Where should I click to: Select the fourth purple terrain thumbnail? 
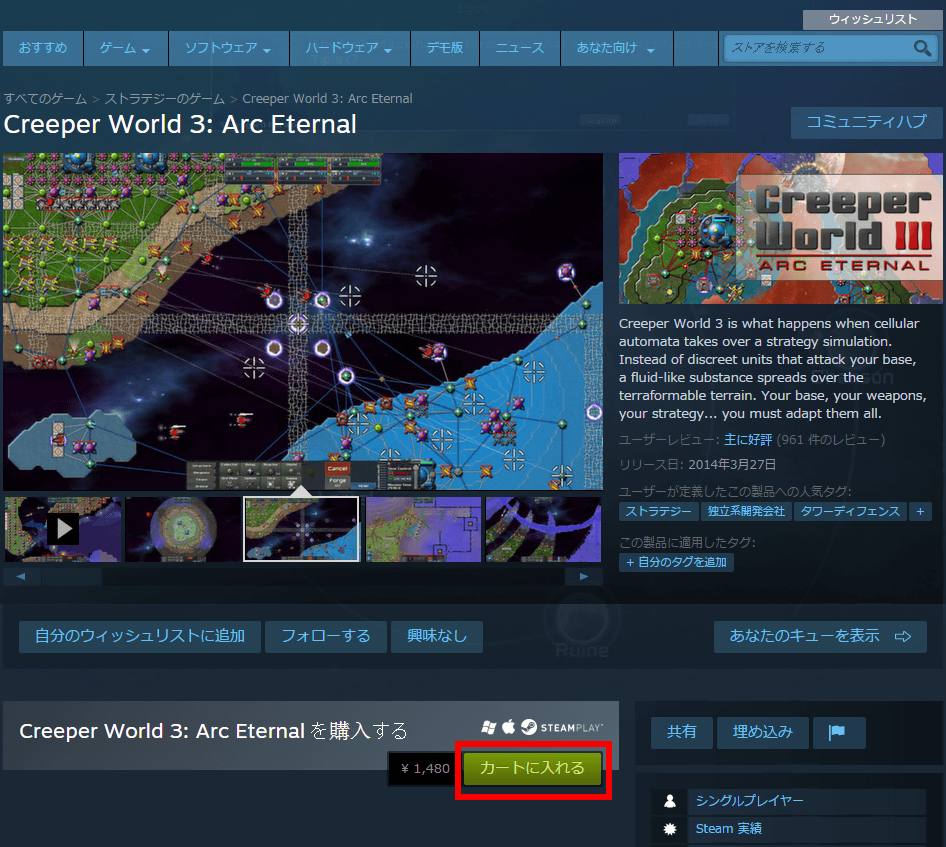424,529
